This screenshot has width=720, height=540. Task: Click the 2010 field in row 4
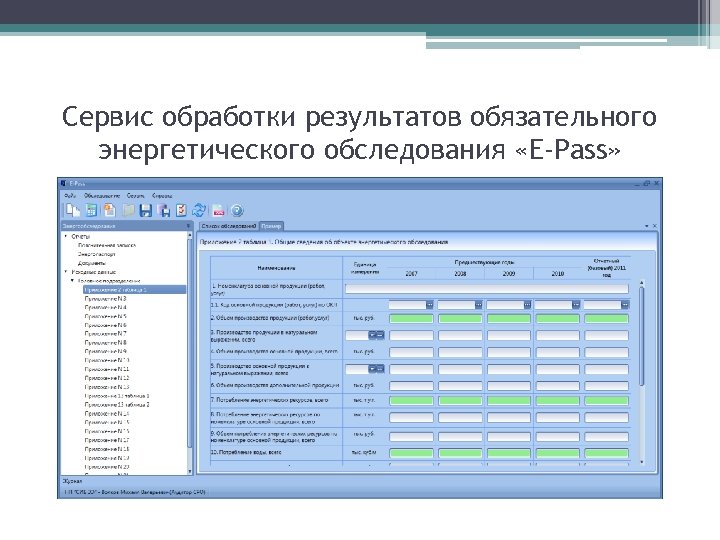pyautogui.click(x=557, y=352)
